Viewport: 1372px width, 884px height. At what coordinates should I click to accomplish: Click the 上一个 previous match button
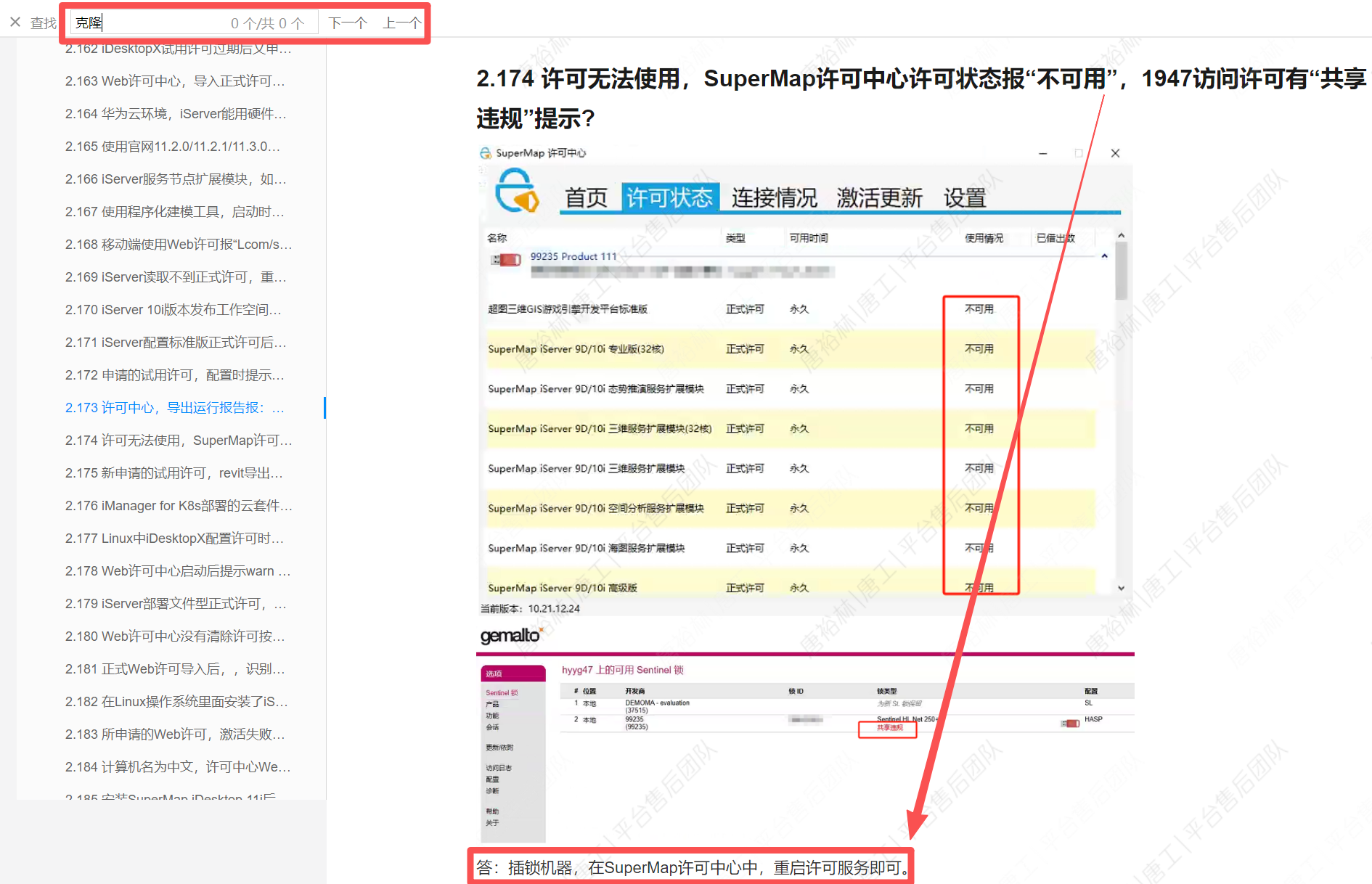(401, 23)
